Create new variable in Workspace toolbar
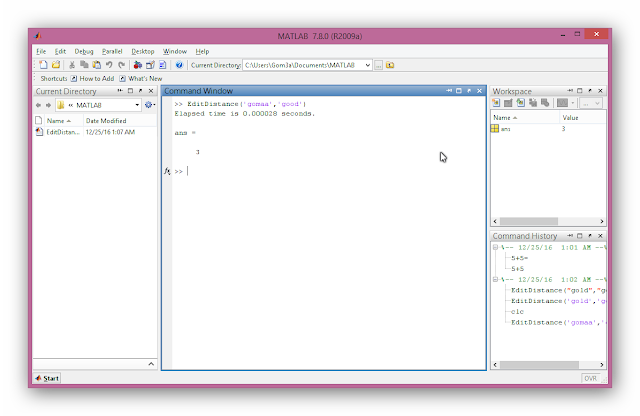The image size is (640, 416). [496, 103]
